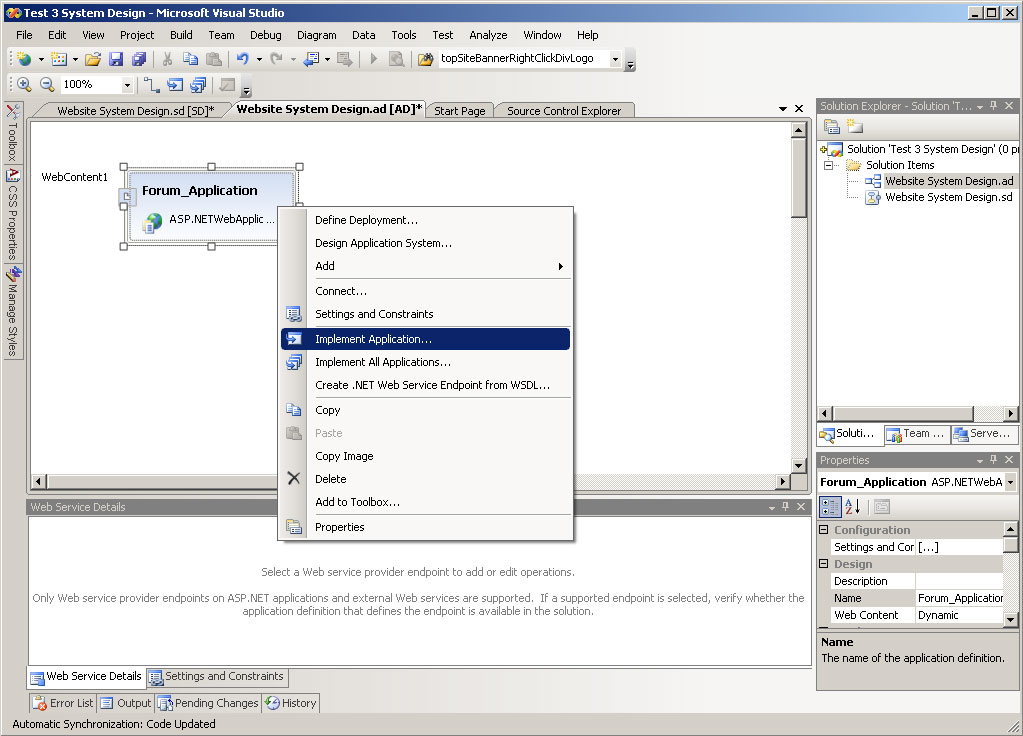
Task: Click Add New Solution Folder icon
Action: [854, 126]
